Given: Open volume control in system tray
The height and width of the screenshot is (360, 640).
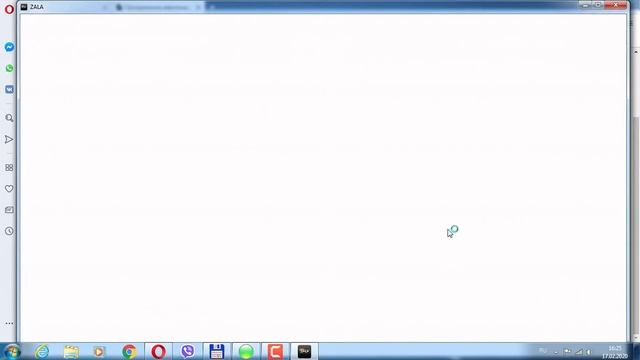Looking at the screenshot, I should 589,352.
